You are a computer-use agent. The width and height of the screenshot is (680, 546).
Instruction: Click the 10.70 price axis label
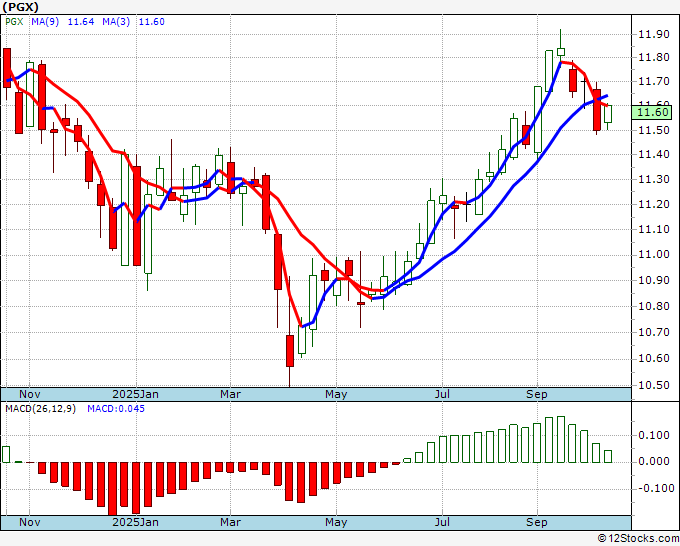point(654,333)
